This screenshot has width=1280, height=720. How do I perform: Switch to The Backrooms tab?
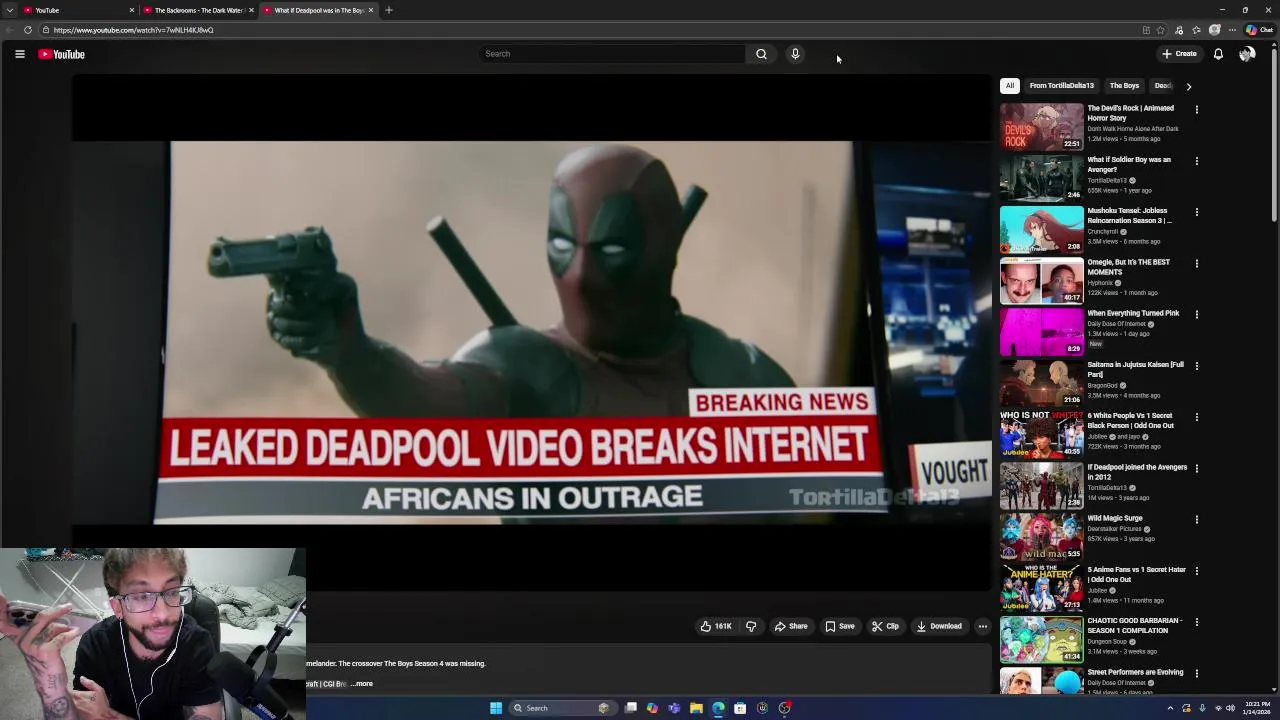pos(198,10)
